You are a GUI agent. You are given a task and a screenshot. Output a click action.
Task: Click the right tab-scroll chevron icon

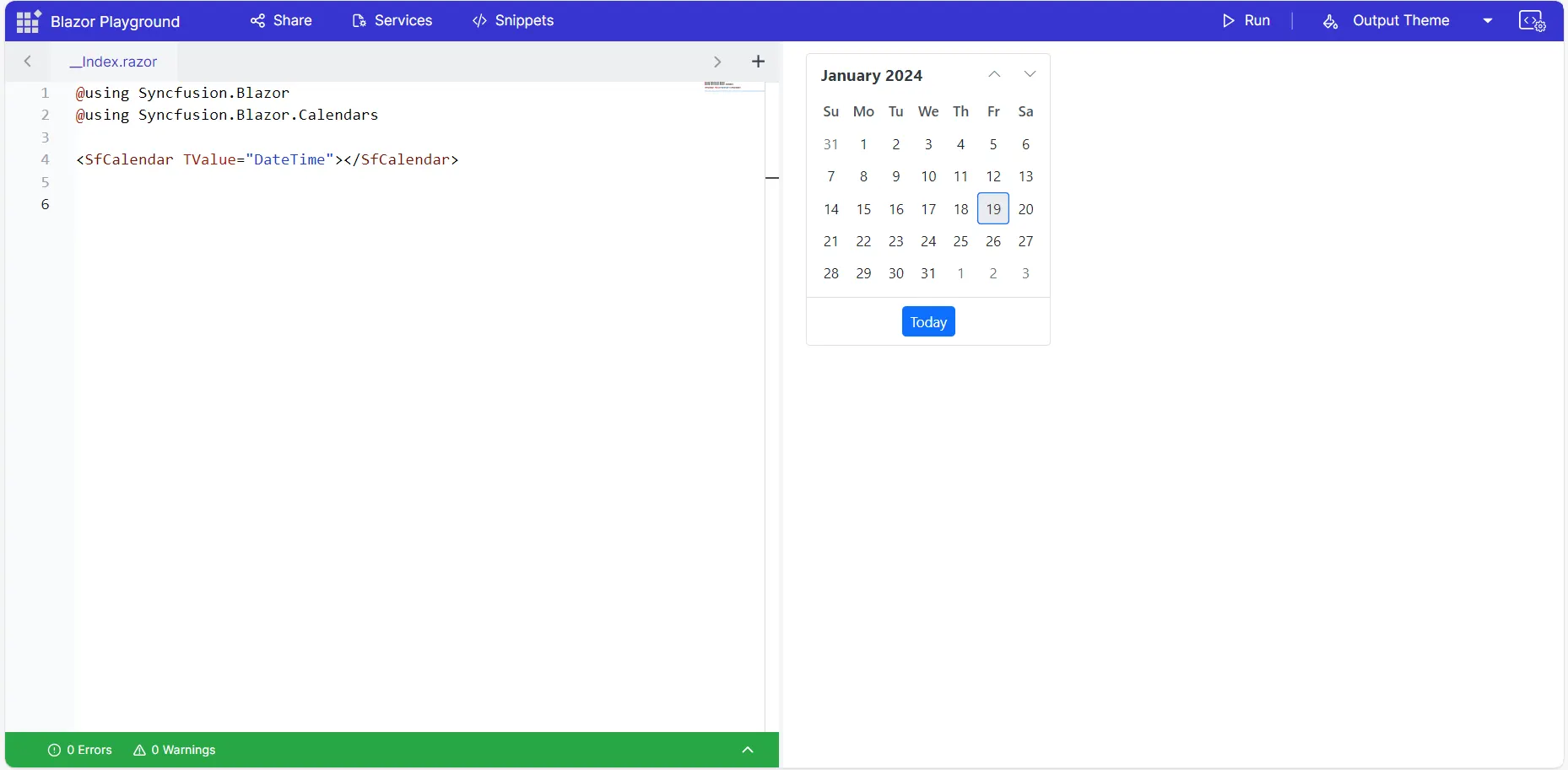717,61
